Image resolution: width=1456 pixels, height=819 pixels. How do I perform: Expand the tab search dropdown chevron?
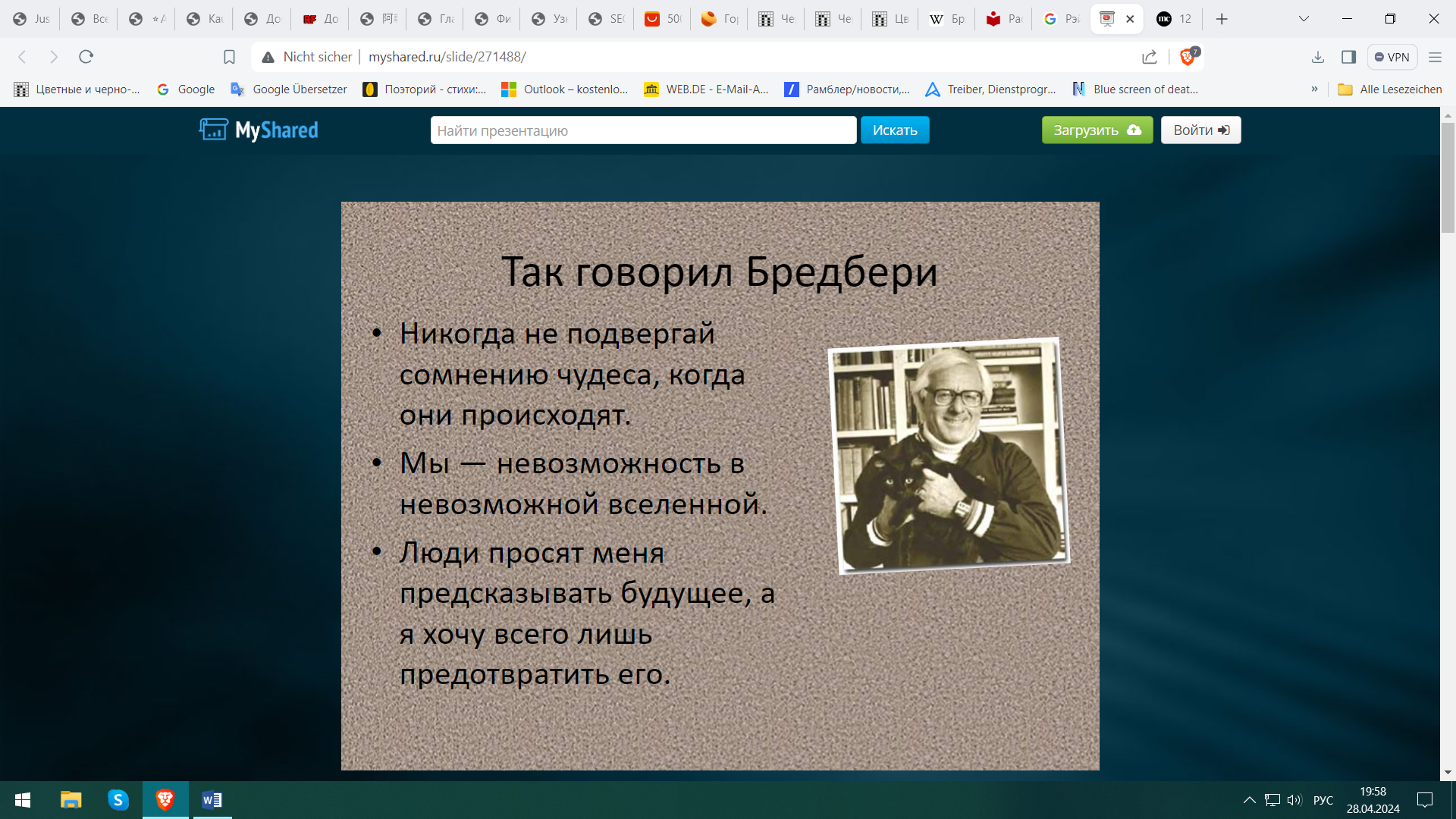[1304, 19]
